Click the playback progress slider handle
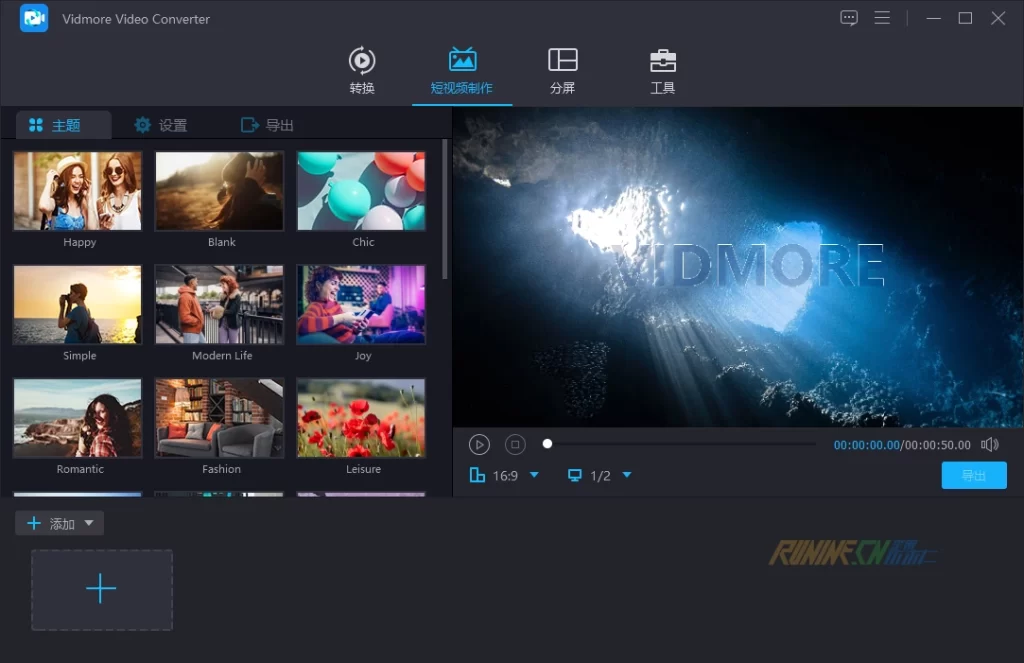This screenshot has width=1024, height=663. (x=547, y=444)
